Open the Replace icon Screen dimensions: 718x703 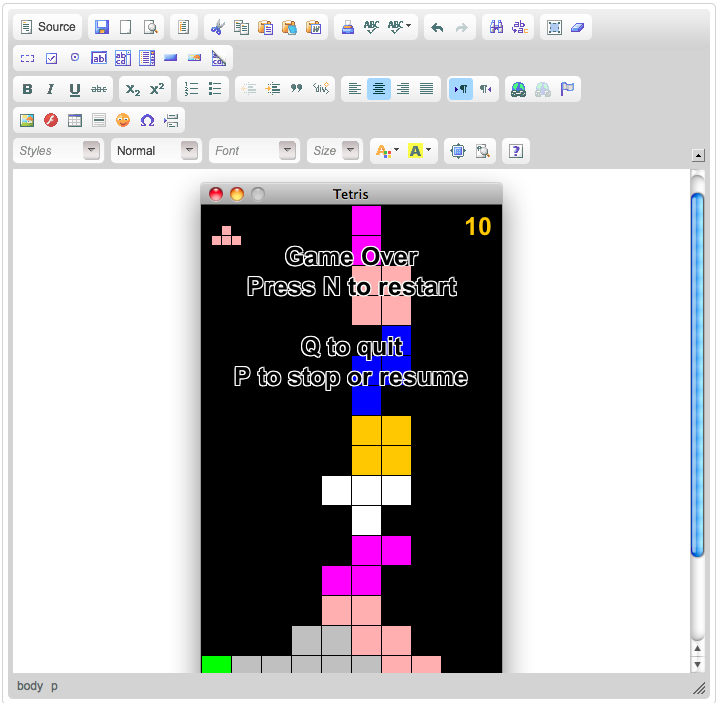(x=520, y=27)
